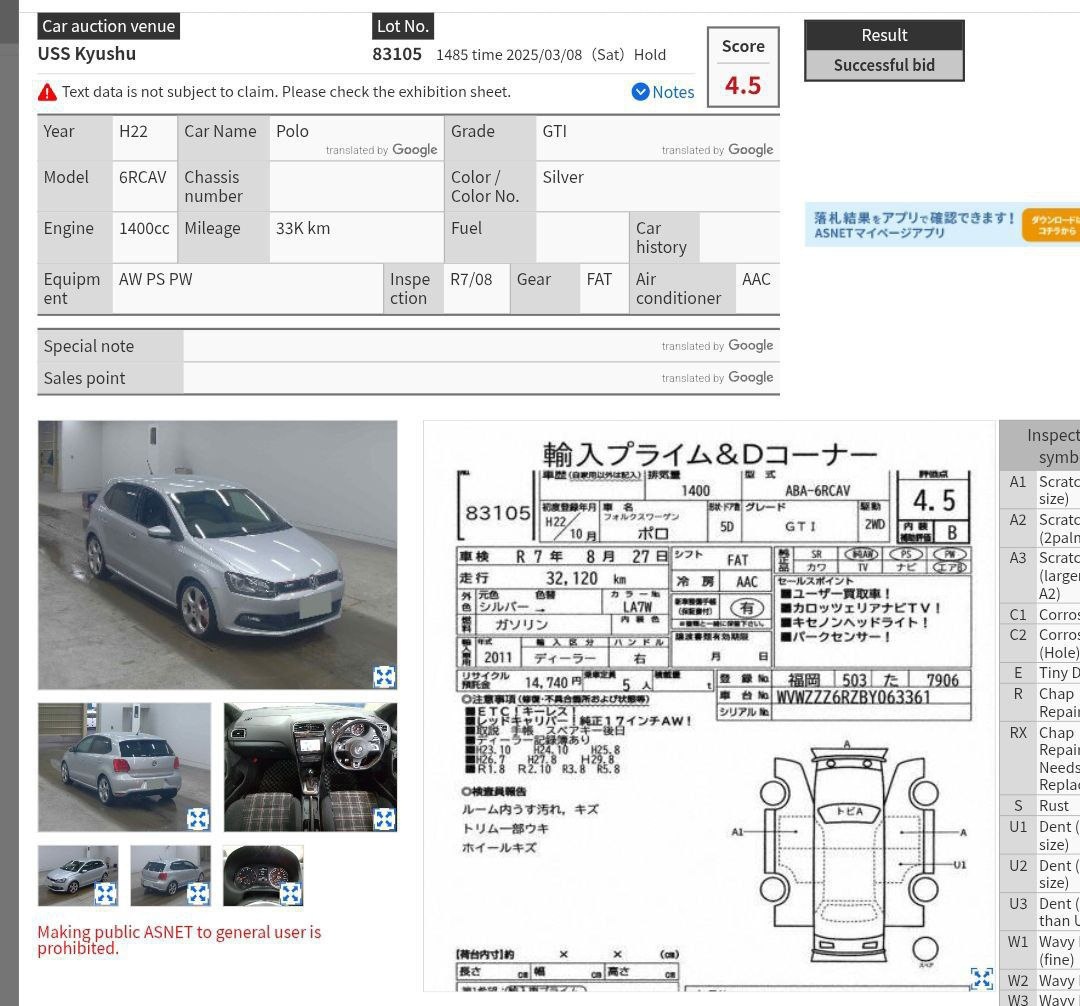Enlarge the main front car photo
The height and width of the screenshot is (1006, 1080).
click(384, 677)
